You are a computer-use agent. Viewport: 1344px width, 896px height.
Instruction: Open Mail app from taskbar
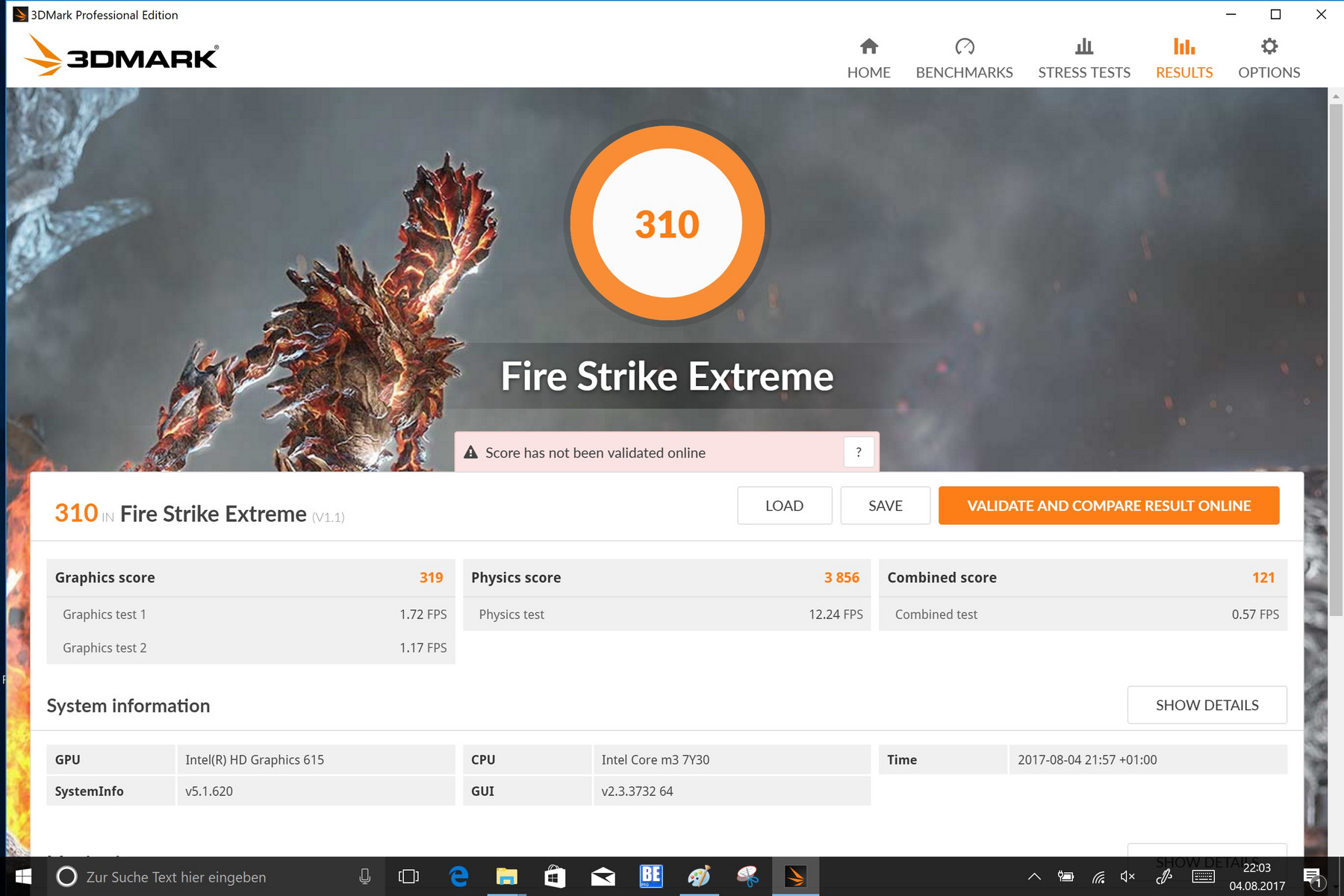tap(603, 877)
